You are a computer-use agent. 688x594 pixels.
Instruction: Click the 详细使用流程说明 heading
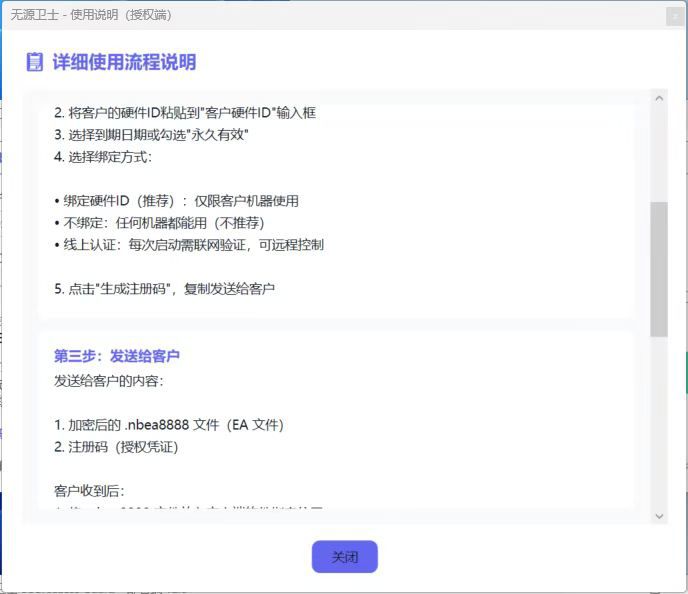click(124, 62)
